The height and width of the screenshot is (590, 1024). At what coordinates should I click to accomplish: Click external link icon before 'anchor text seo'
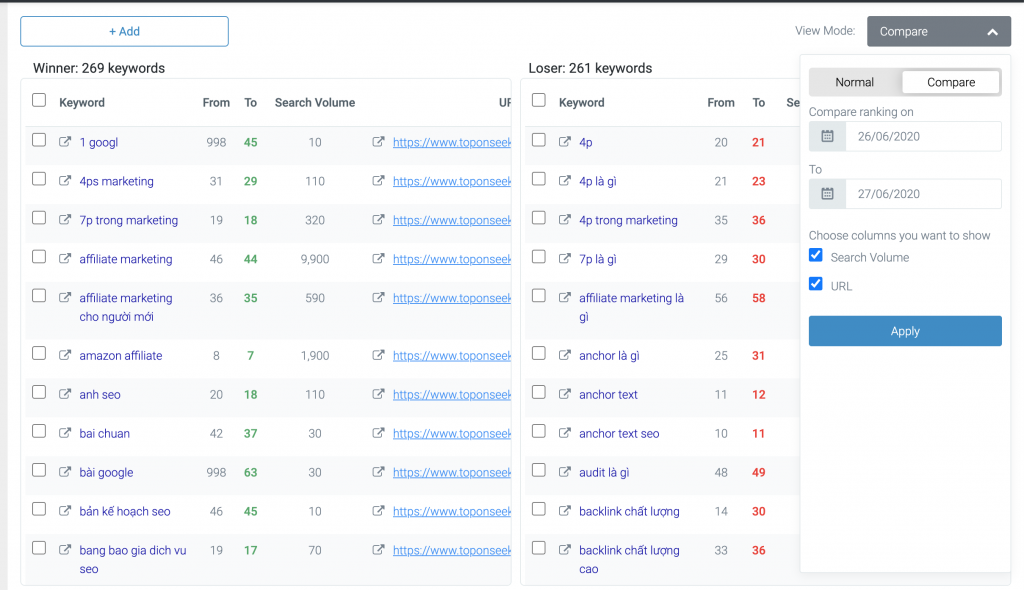(565, 433)
